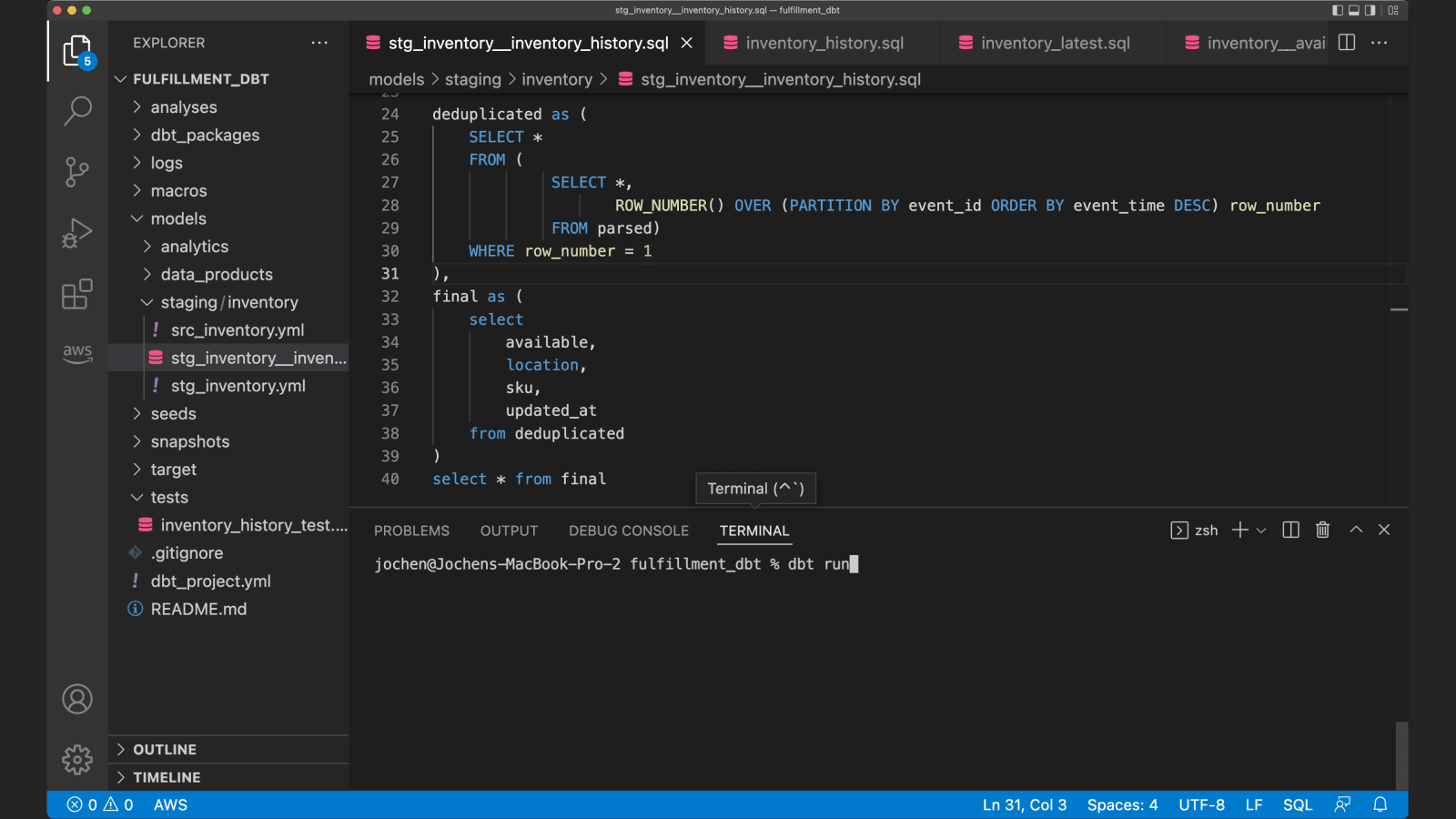
Task: Open the new terminal launch profile dropdown arrow
Action: tap(1261, 531)
